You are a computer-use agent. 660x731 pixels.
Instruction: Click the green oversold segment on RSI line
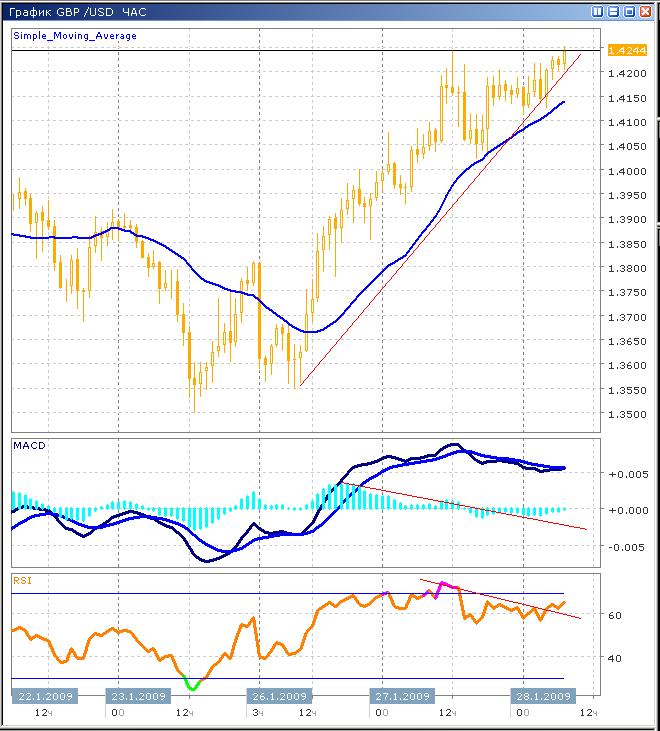pos(191,685)
